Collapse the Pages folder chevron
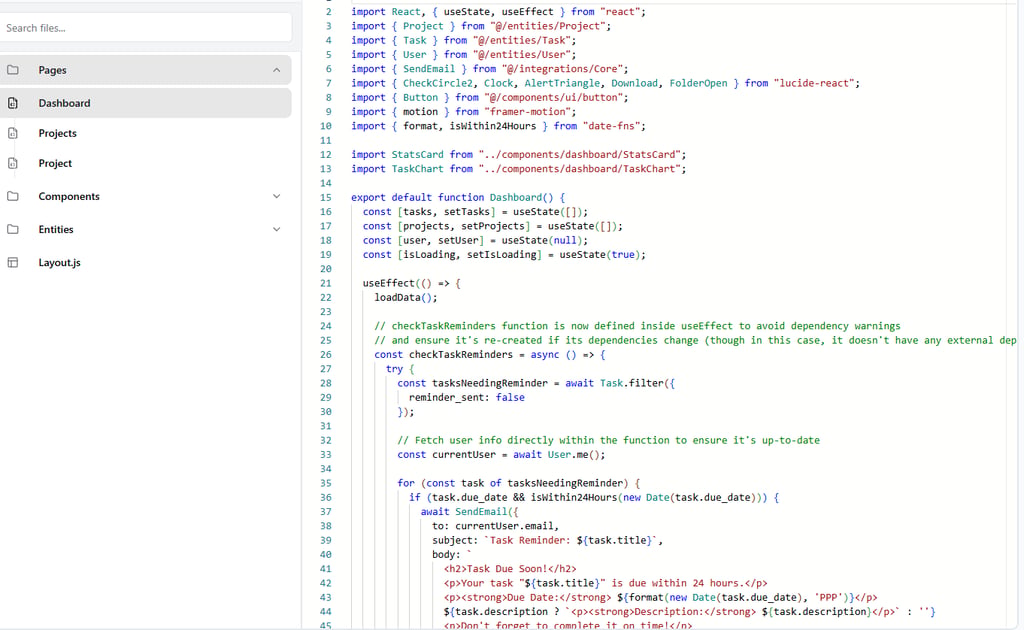The height and width of the screenshot is (630, 1024). tap(276, 70)
